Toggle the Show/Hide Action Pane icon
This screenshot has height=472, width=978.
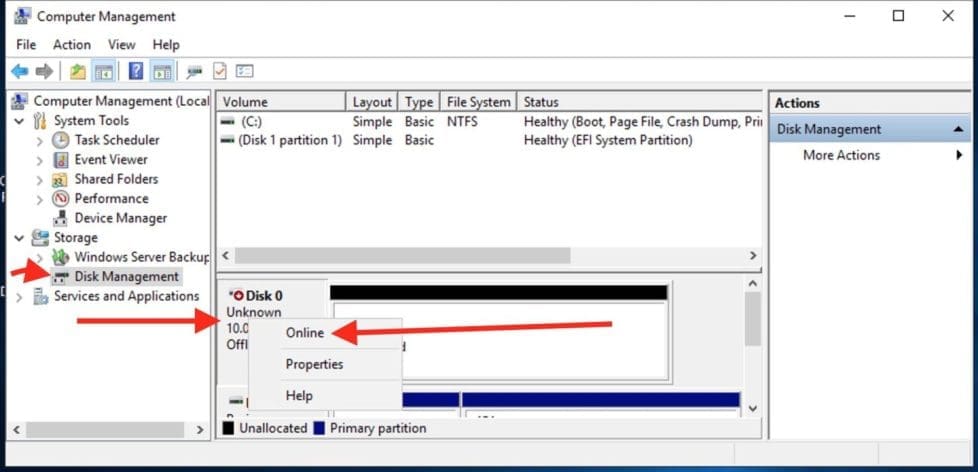click(162, 71)
